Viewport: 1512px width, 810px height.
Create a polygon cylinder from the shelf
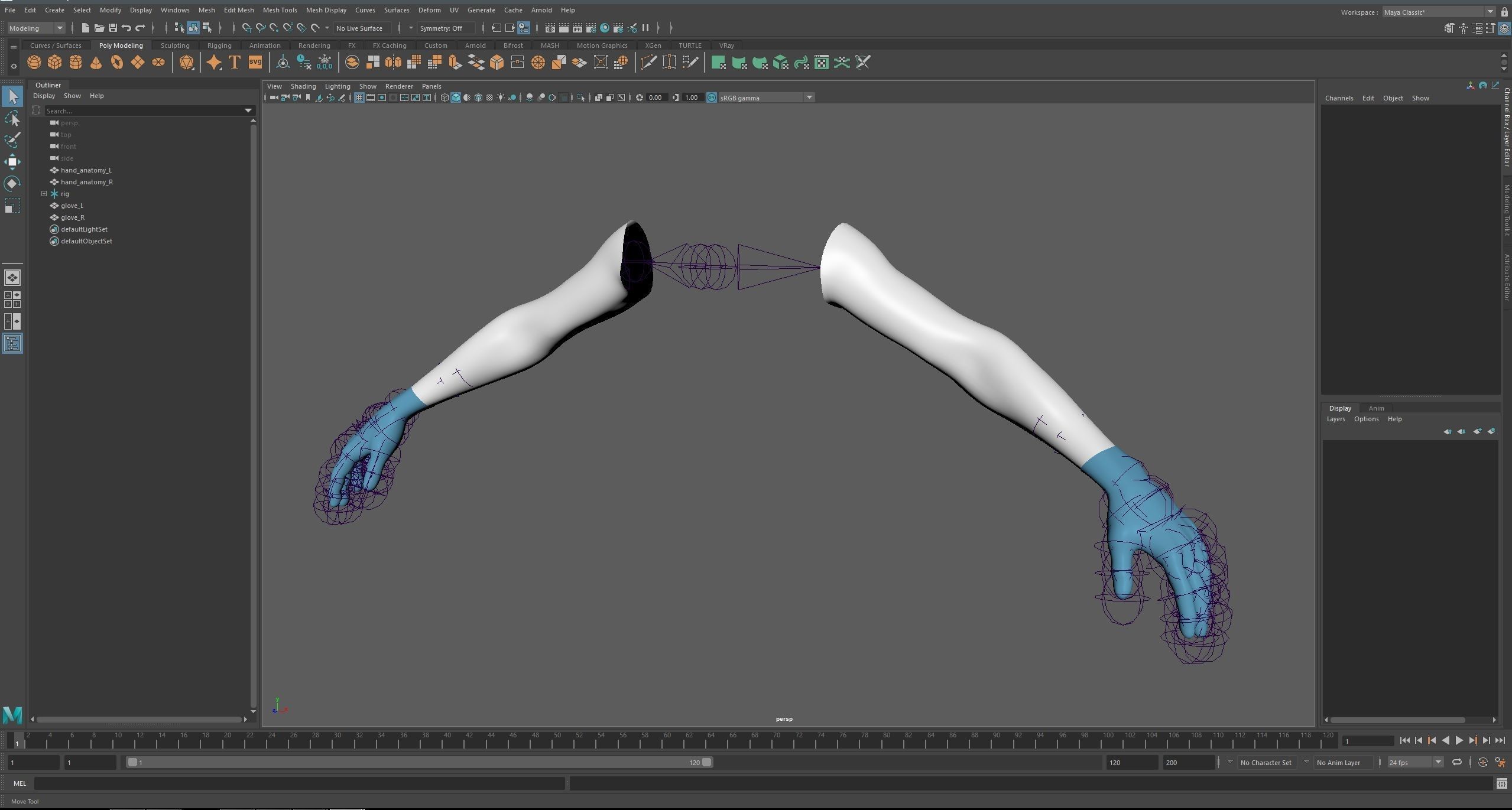point(76,62)
